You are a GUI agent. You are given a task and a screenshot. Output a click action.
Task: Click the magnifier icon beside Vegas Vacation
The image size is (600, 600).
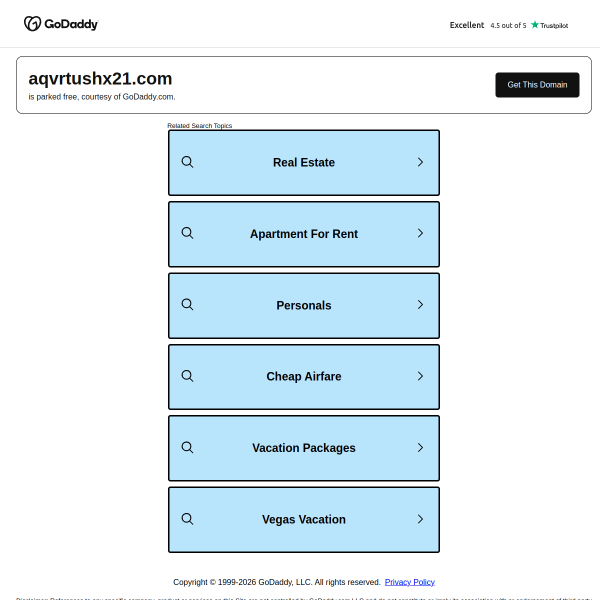coord(187,519)
